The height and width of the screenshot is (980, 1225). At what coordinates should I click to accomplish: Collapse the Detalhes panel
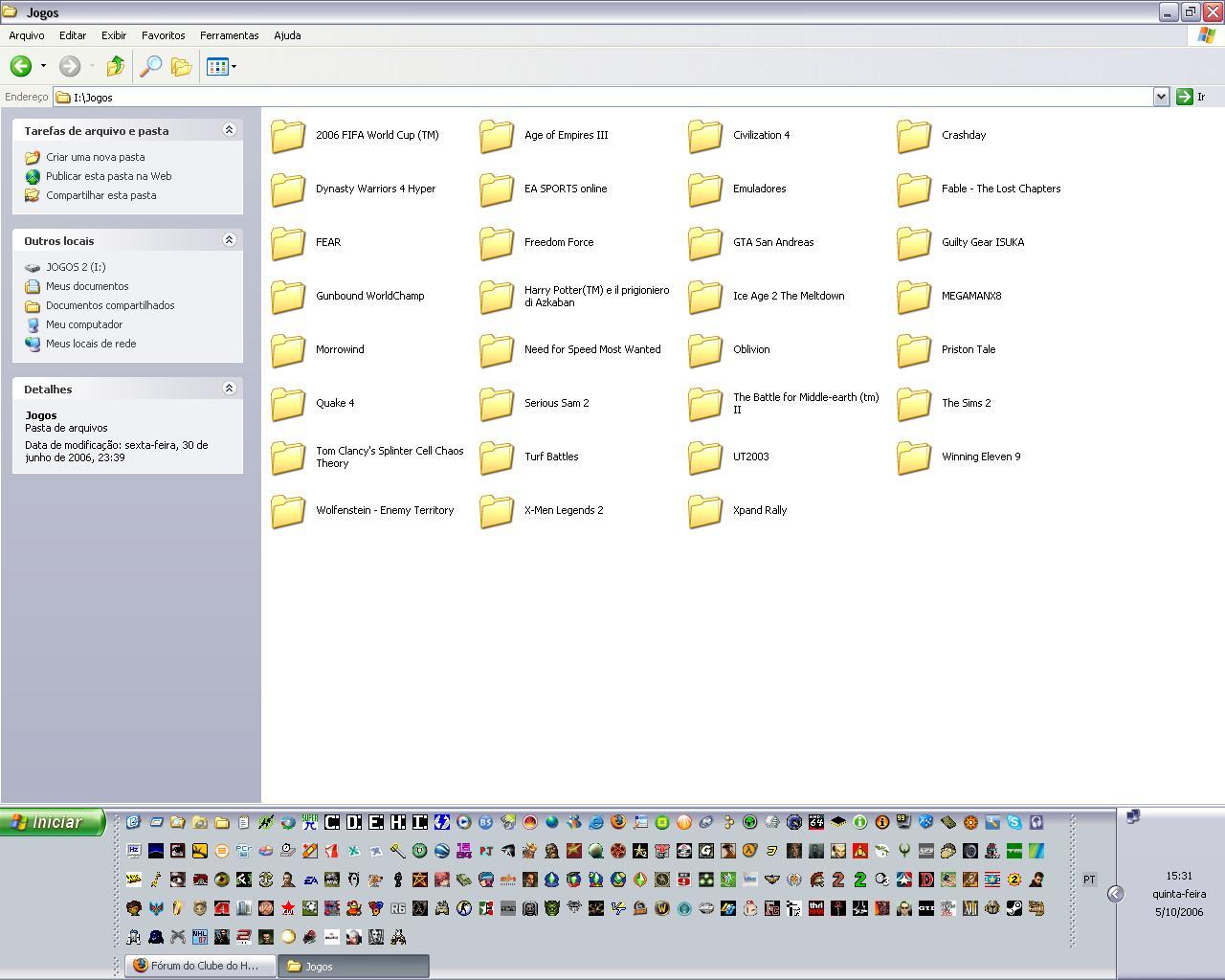tap(229, 389)
